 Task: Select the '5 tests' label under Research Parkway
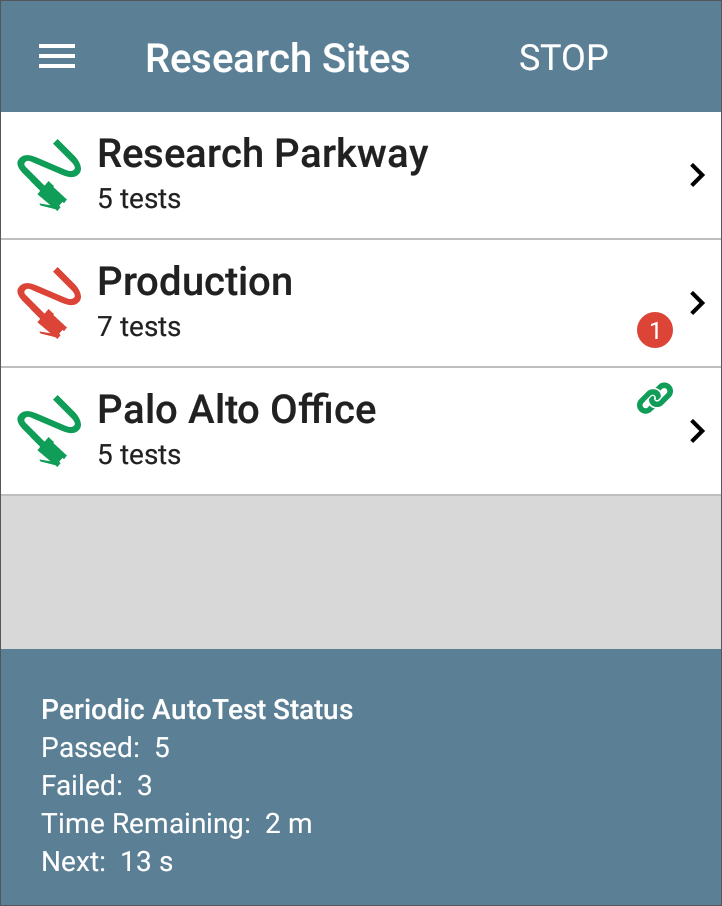[139, 199]
